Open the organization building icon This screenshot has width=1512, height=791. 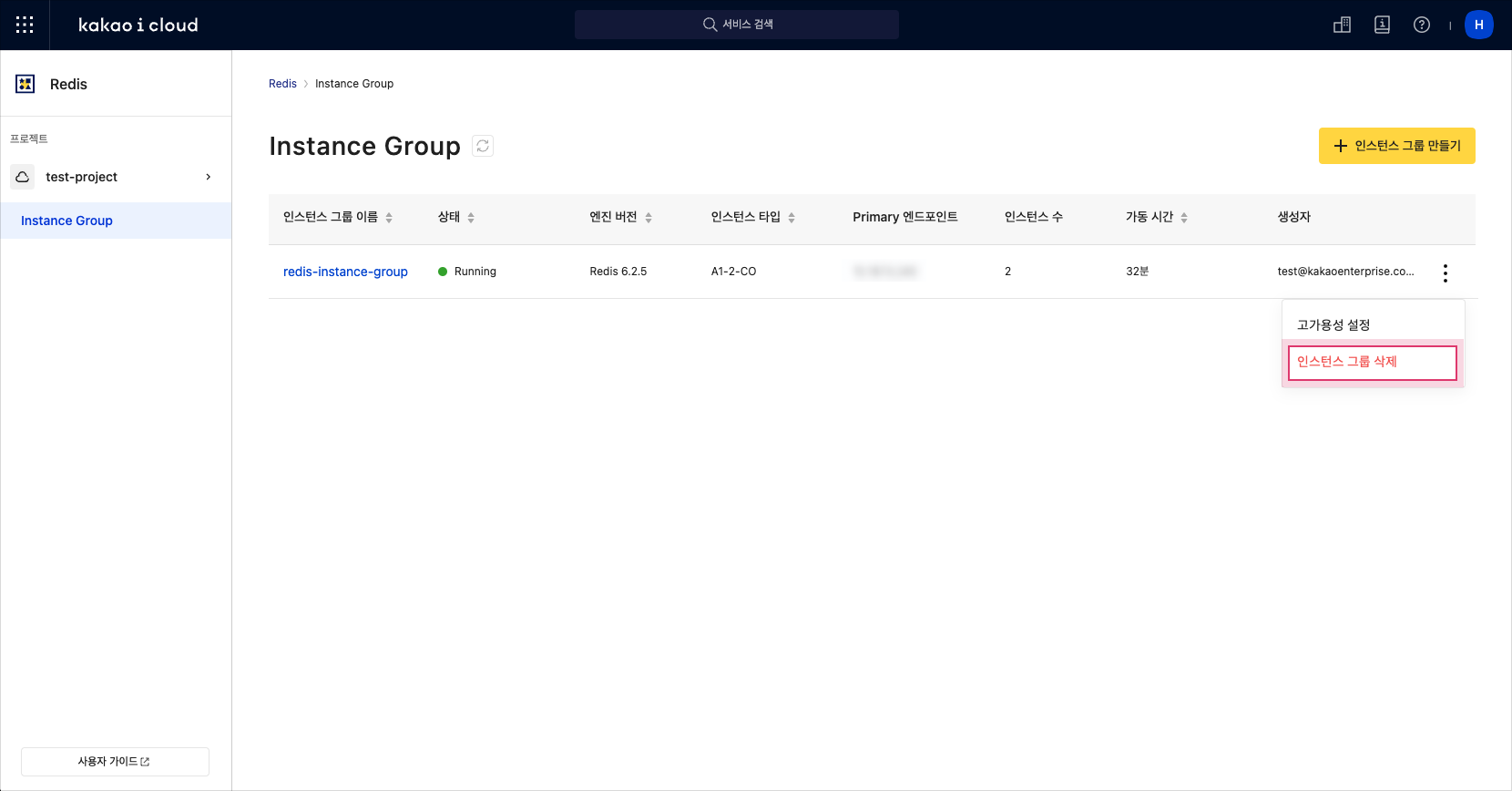point(1342,25)
